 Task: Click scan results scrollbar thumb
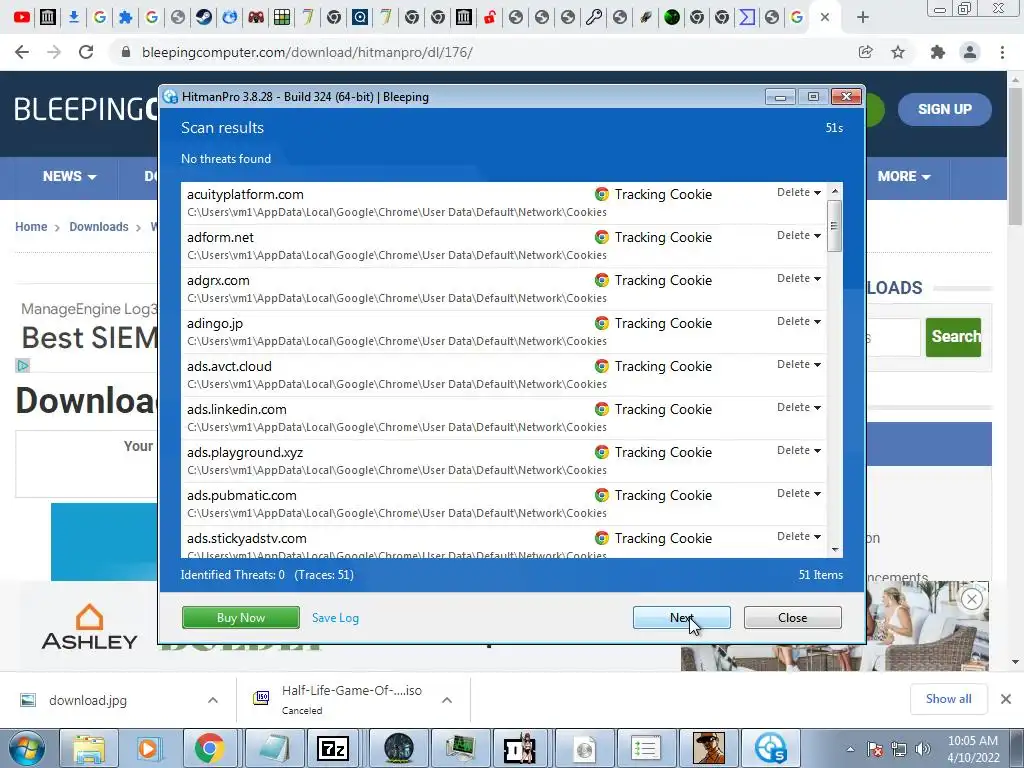point(834,226)
